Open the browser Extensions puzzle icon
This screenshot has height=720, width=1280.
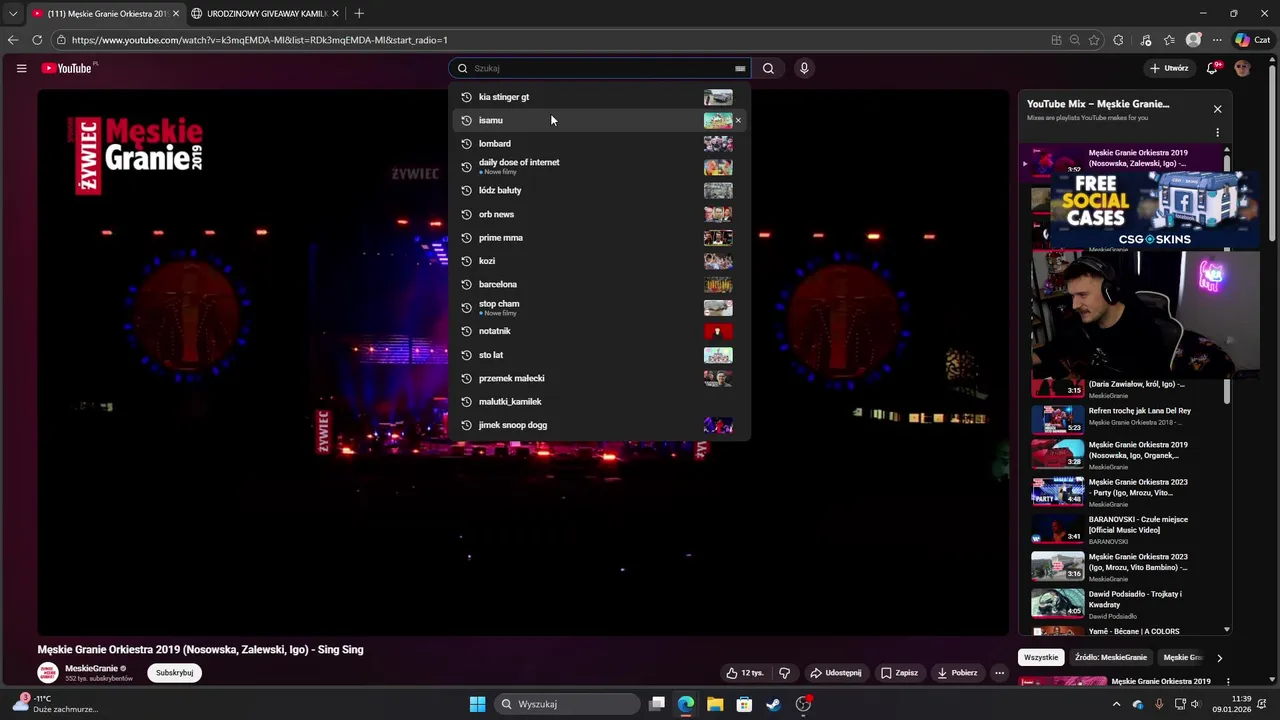pos(1118,40)
